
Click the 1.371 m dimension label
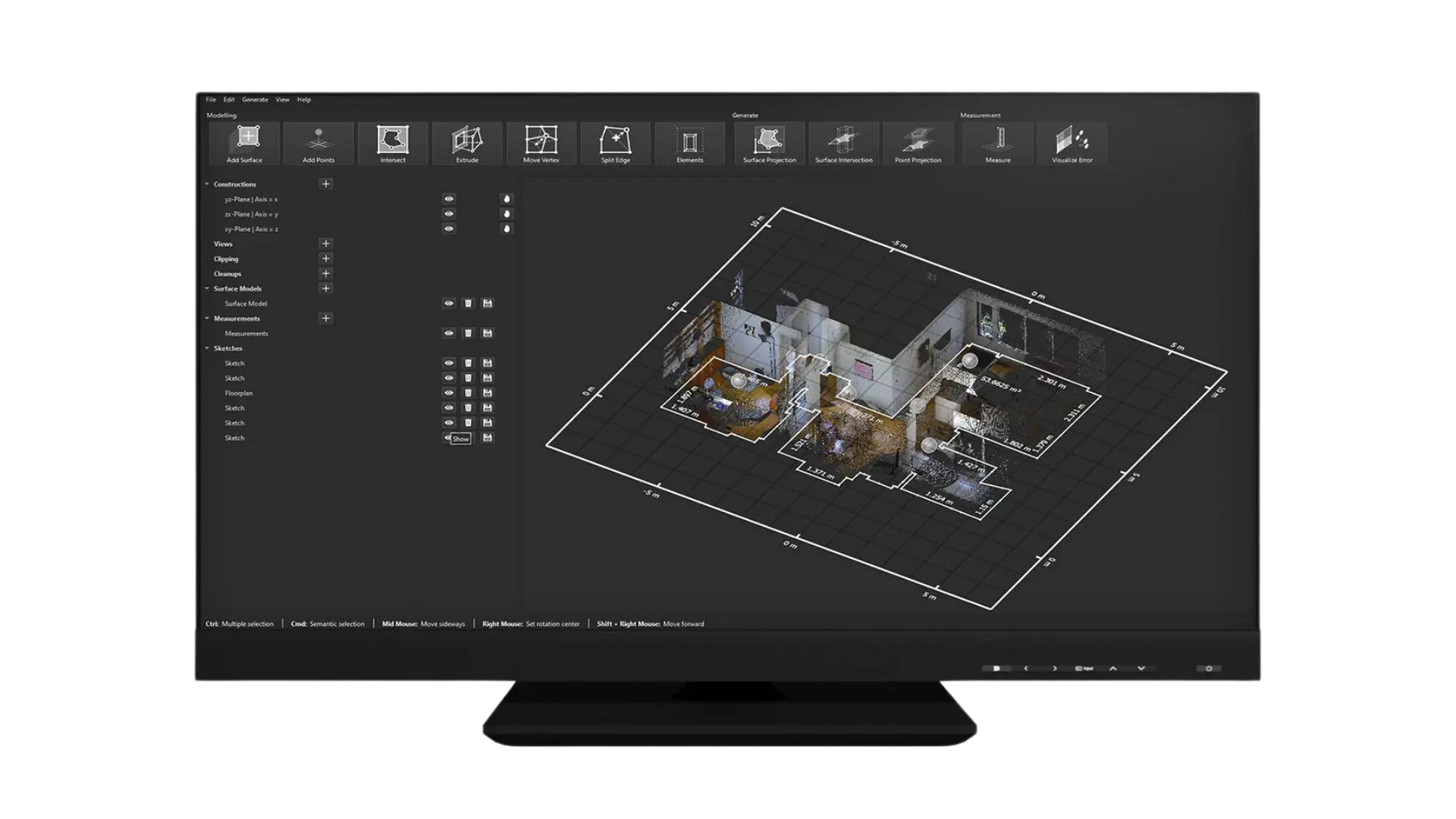pos(821,473)
